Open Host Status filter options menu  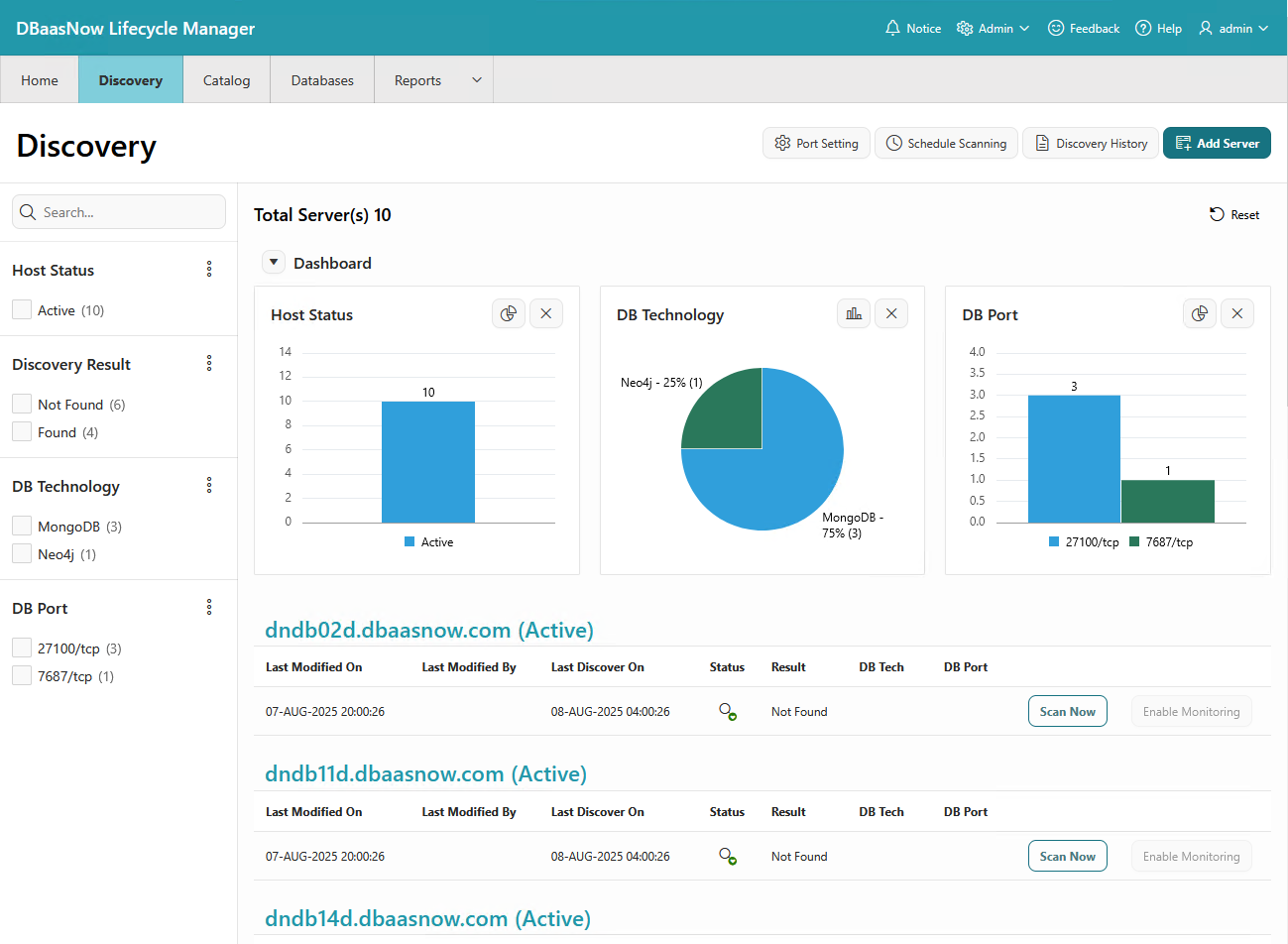[209, 270]
